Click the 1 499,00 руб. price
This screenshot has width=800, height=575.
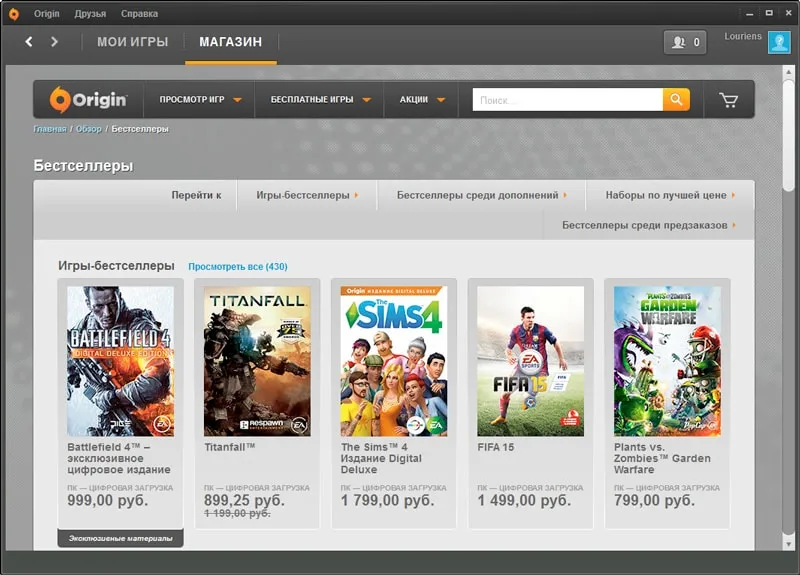(524, 501)
